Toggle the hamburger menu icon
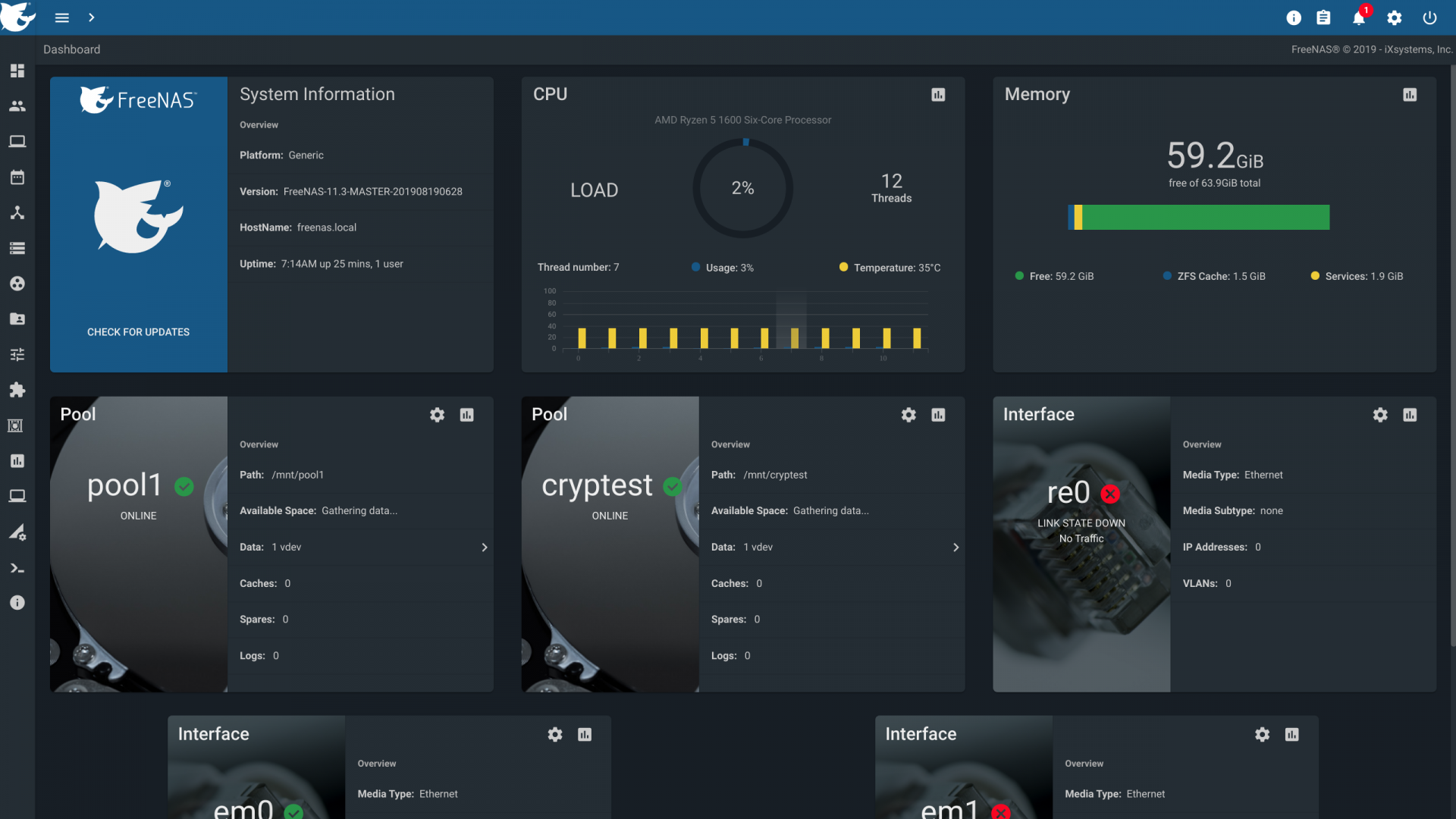The height and width of the screenshot is (819, 1456). (x=62, y=17)
